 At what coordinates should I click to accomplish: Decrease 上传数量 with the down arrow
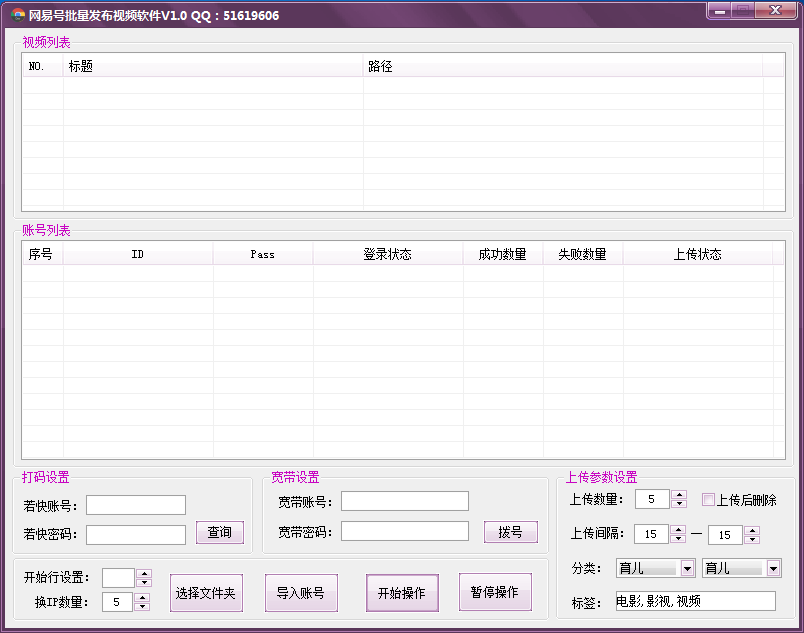click(679, 504)
